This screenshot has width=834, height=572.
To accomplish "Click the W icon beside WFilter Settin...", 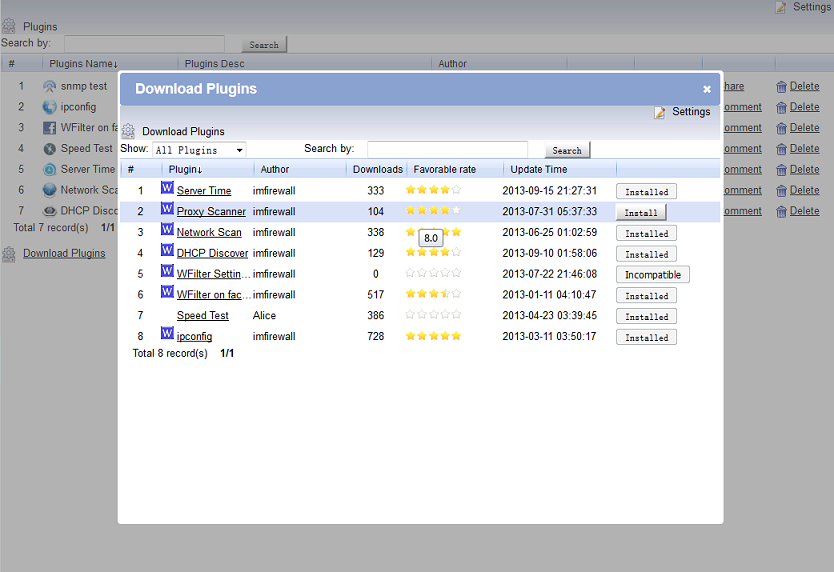I will (x=167, y=271).
